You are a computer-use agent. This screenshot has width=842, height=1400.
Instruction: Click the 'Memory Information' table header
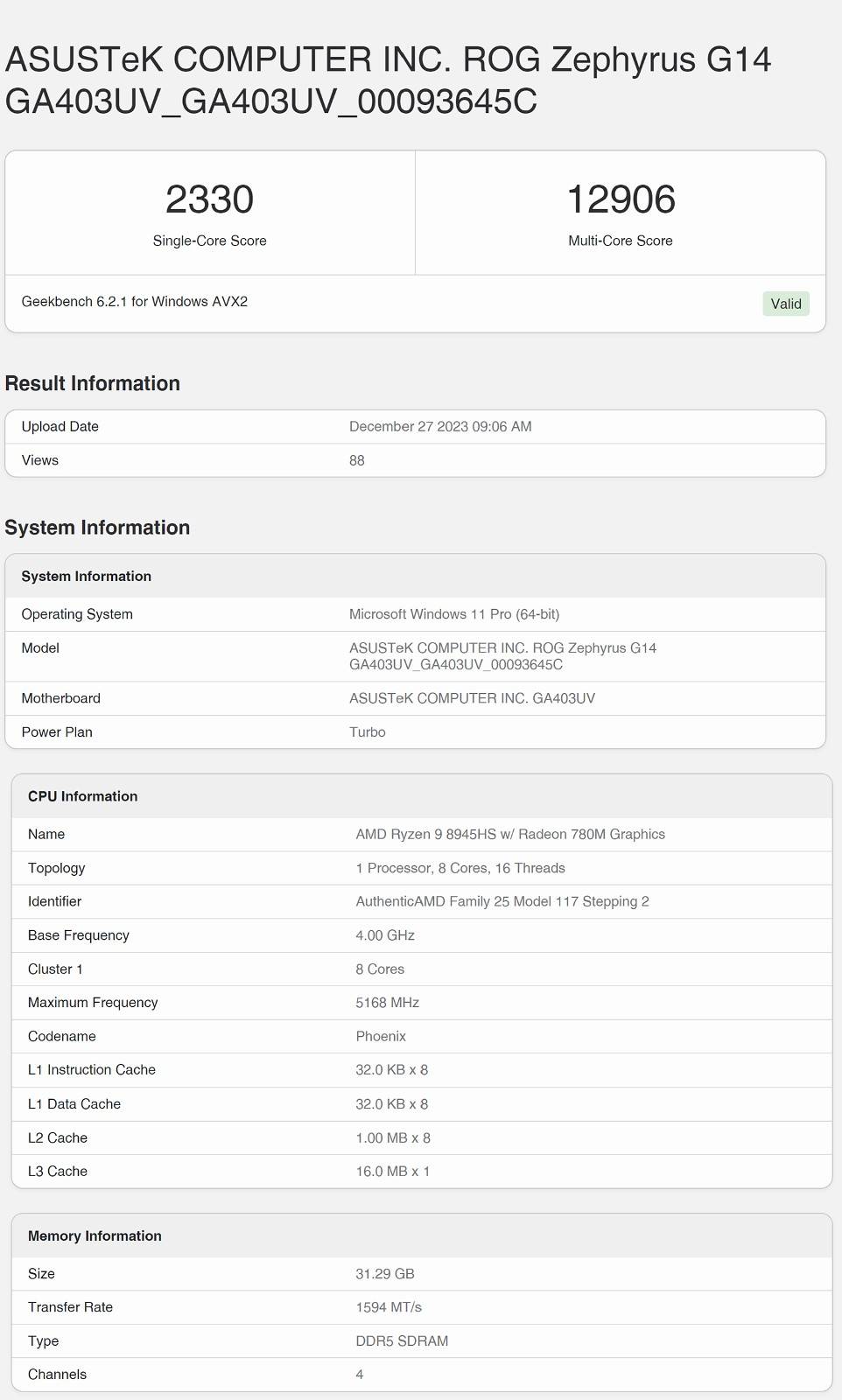(x=95, y=1236)
